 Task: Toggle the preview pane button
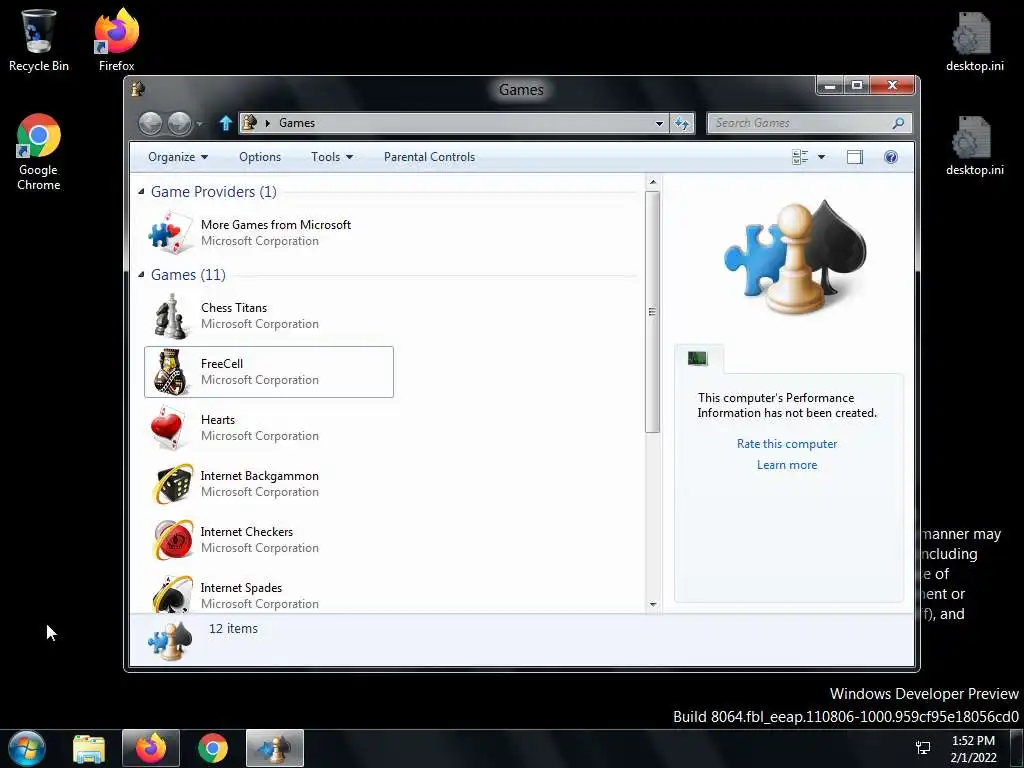coord(855,157)
